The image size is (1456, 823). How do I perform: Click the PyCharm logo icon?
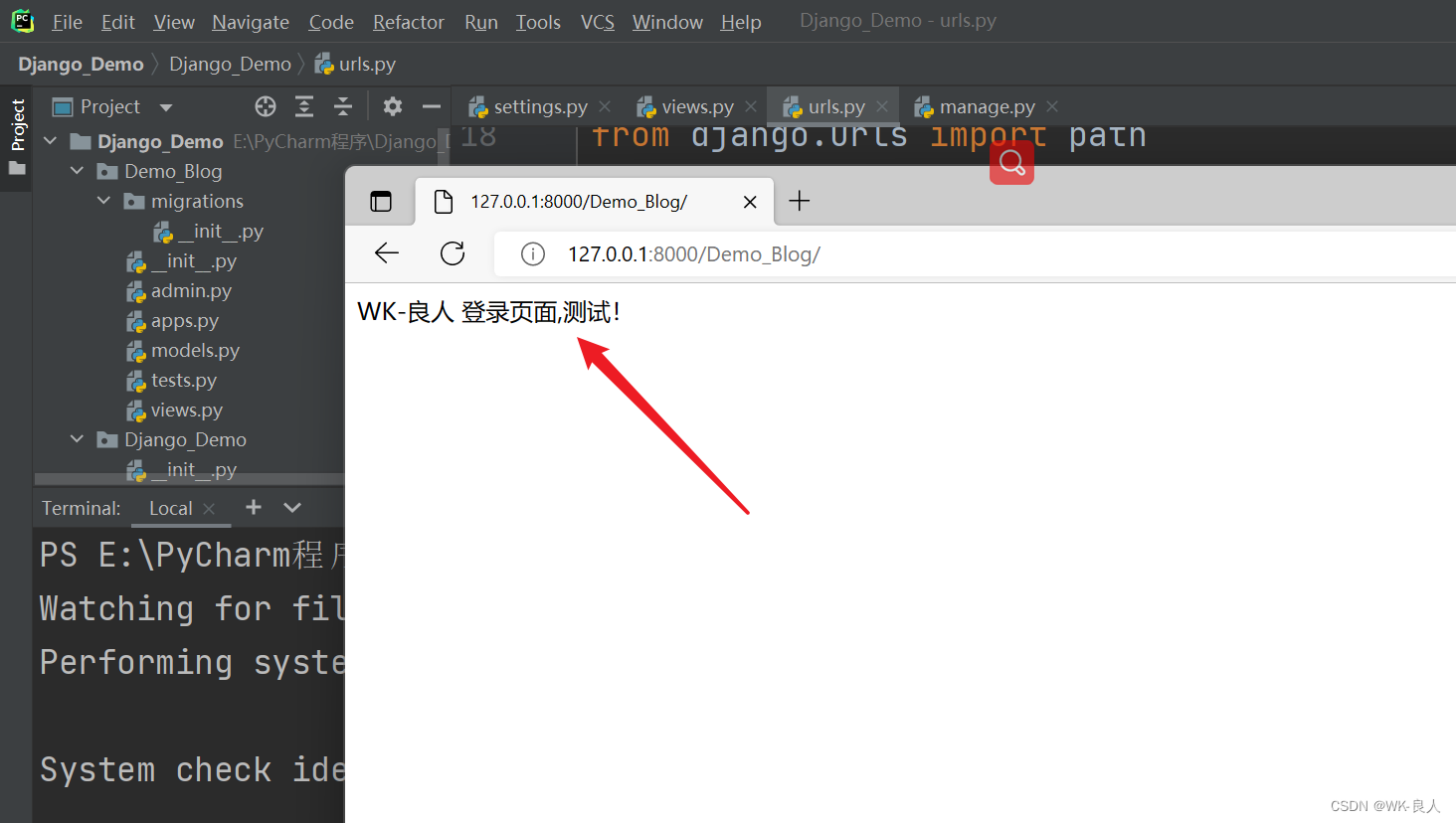[22, 21]
